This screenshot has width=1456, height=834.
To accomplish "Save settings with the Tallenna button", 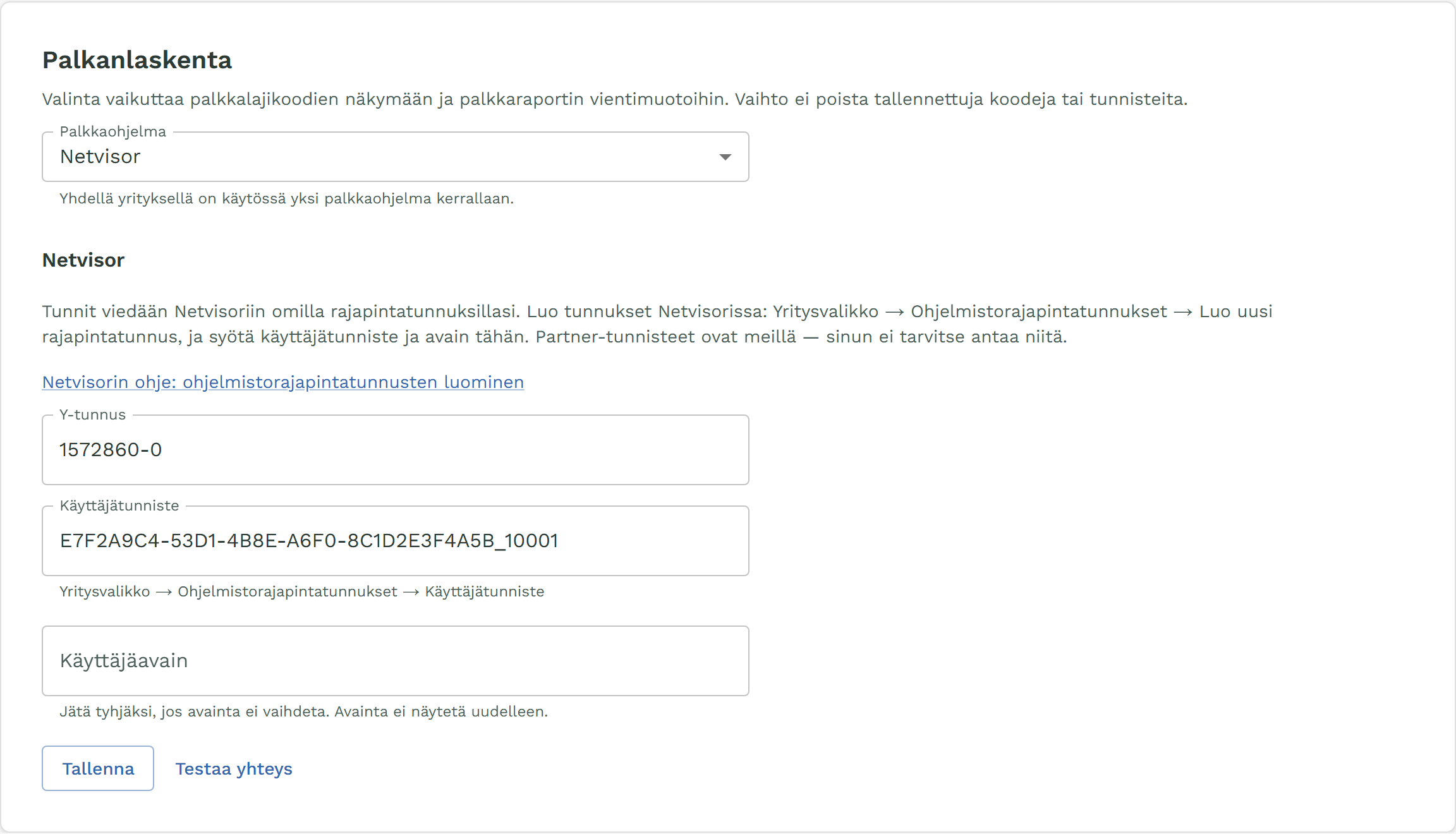I will [x=98, y=768].
